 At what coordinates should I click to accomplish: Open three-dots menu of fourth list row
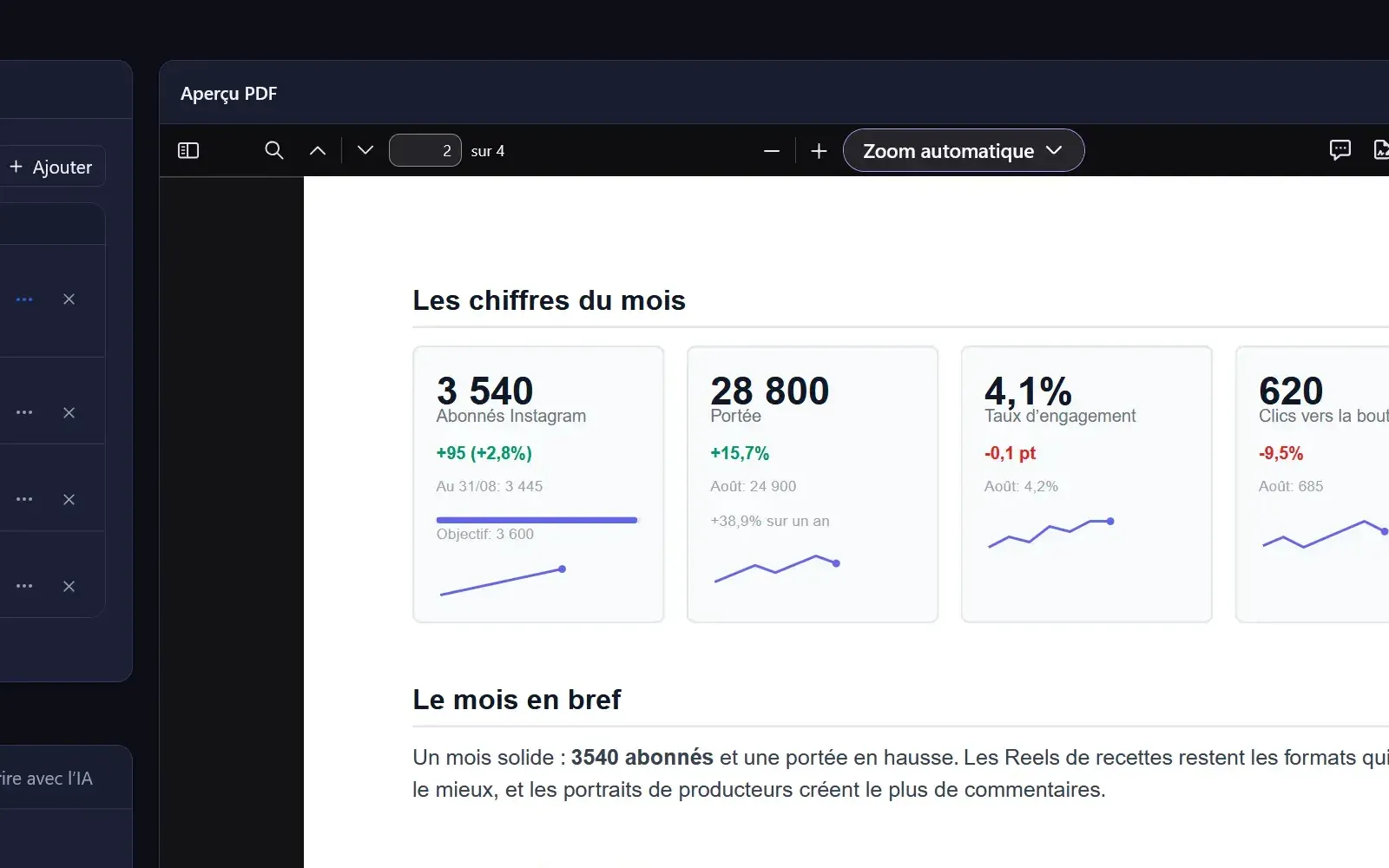[24, 587]
